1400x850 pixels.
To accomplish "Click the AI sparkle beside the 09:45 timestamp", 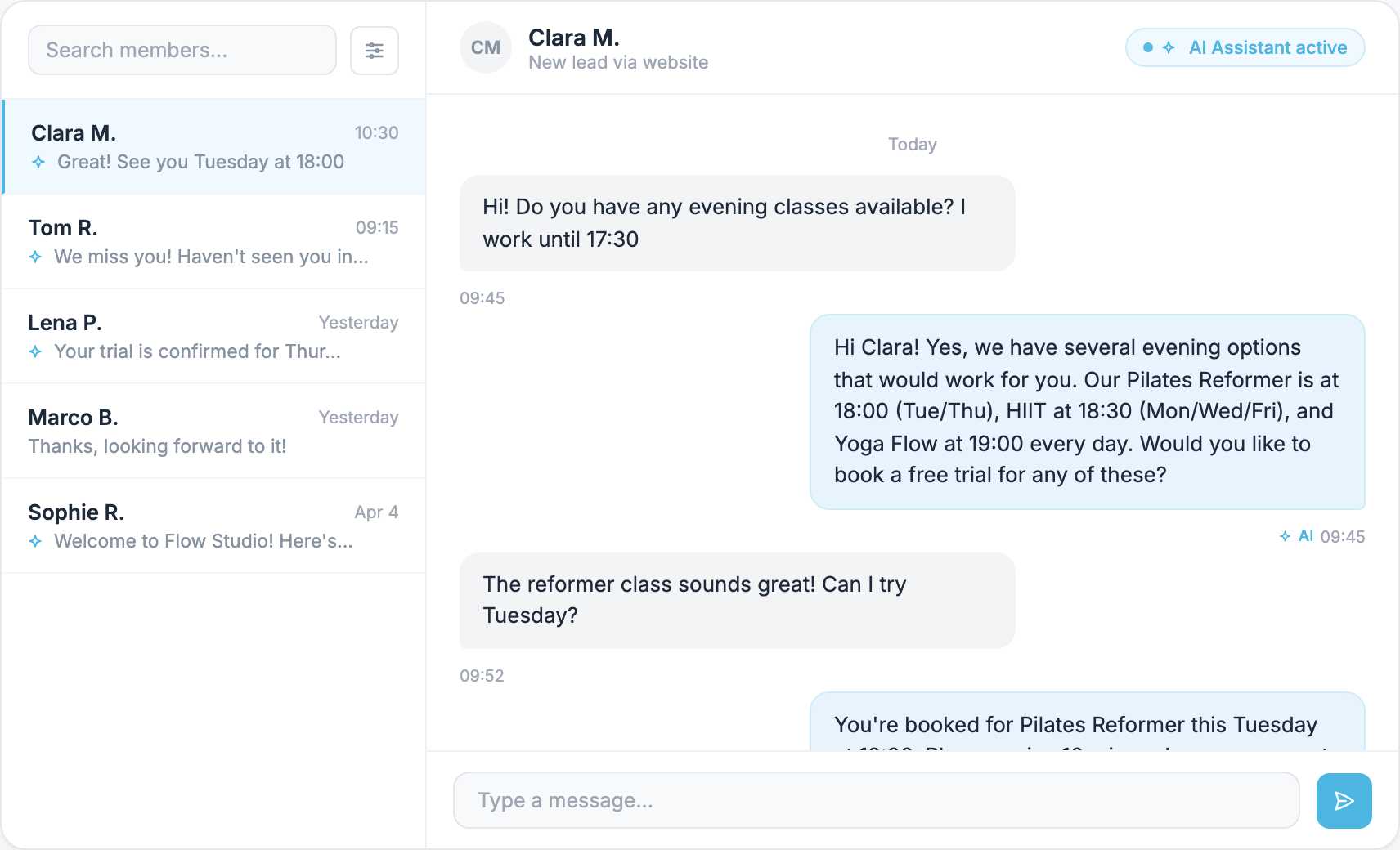I will [x=1283, y=536].
